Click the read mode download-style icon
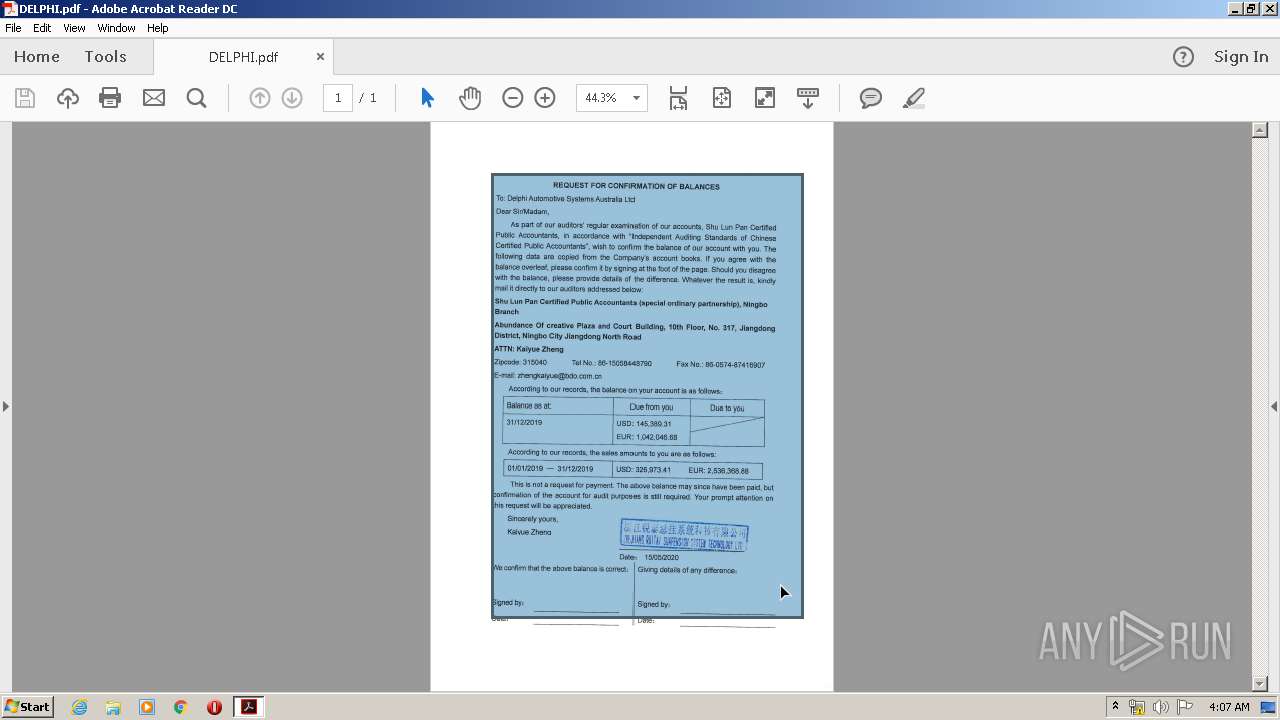 click(x=808, y=98)
